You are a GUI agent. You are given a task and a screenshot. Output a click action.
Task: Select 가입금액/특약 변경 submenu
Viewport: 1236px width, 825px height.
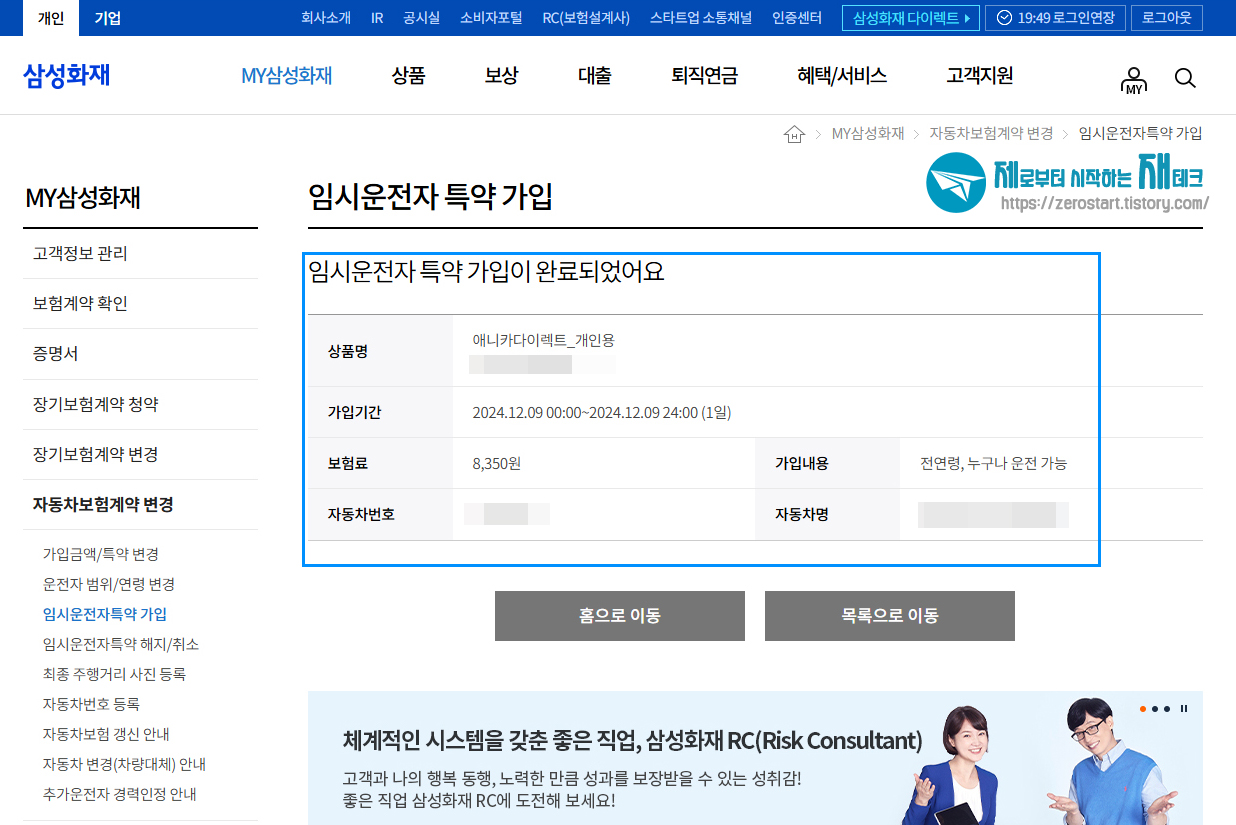coord(100,554)
